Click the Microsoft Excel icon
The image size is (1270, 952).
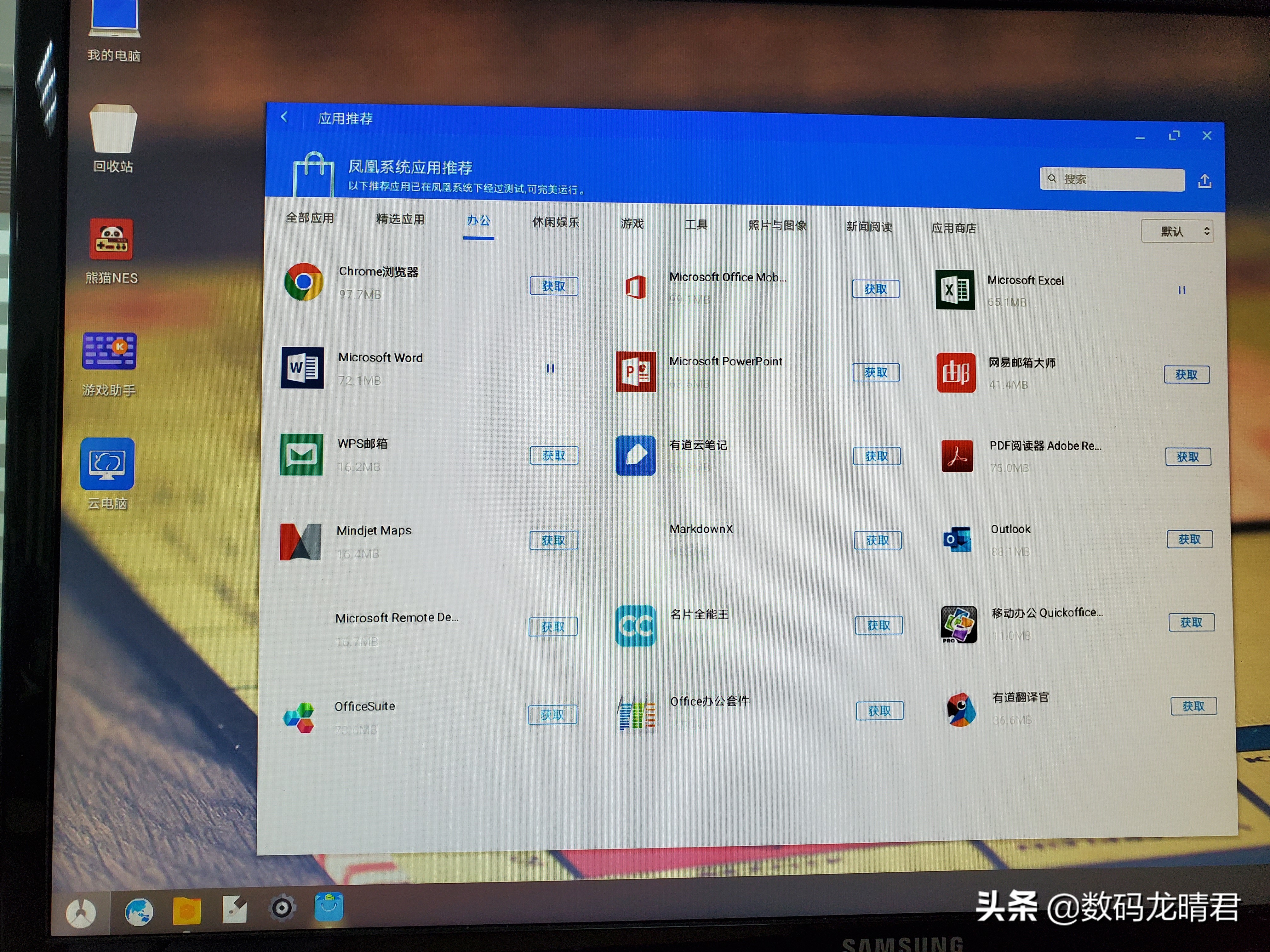[955, 290]
